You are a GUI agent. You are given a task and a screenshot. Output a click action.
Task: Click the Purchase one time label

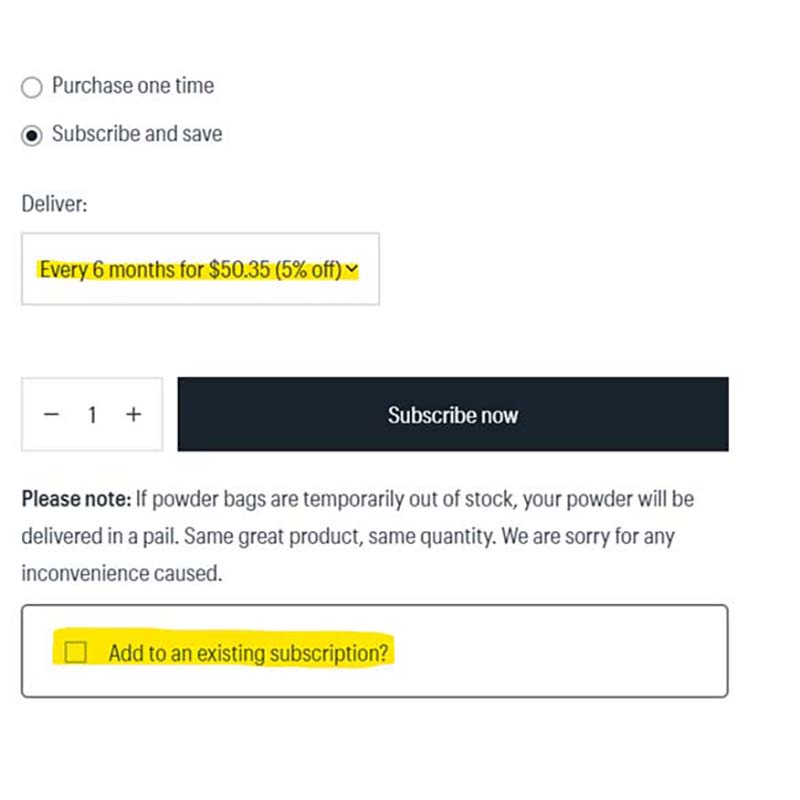click(133, 86)
